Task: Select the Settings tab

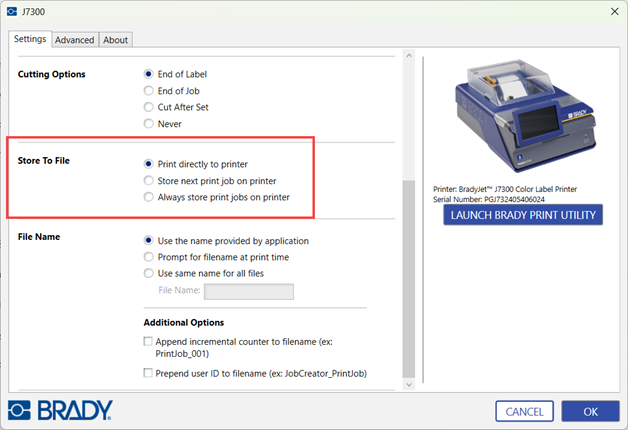Action: pyautogui.click(x=30, y=39)
